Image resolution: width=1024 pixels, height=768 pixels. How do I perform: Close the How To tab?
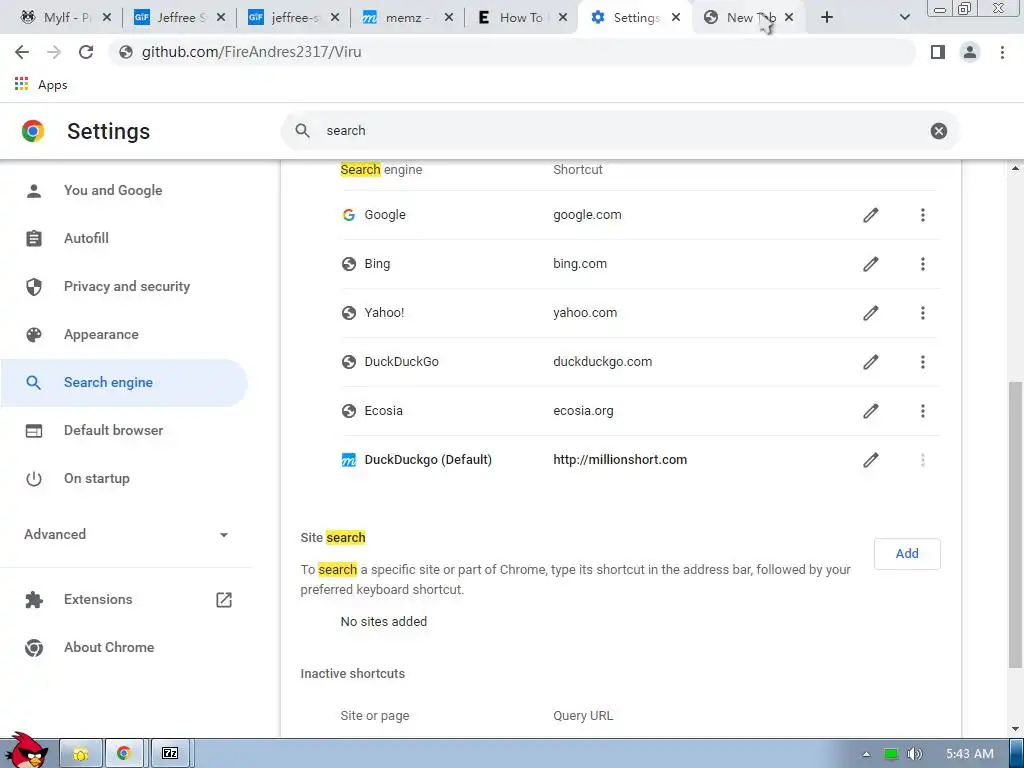coord(563,18)
